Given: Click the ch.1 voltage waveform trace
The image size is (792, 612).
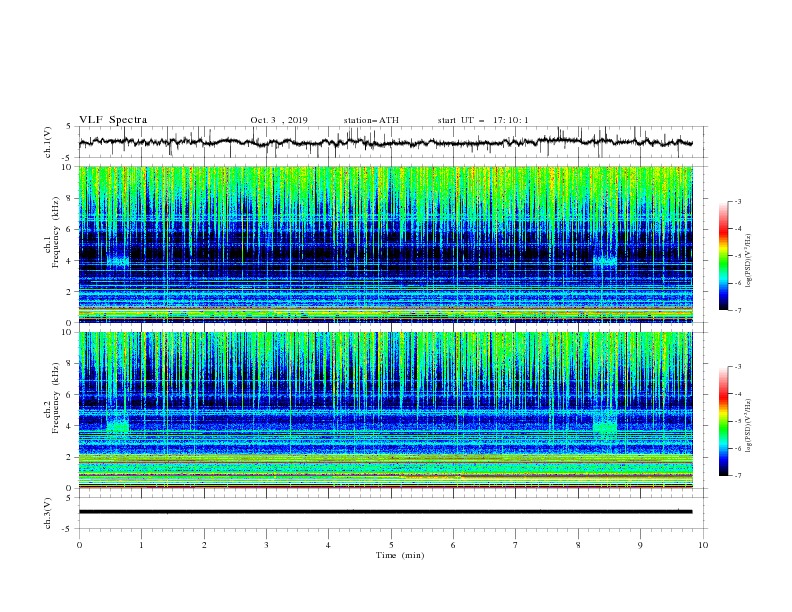Looking at the screenshot, I should click(x=385, y=142).
